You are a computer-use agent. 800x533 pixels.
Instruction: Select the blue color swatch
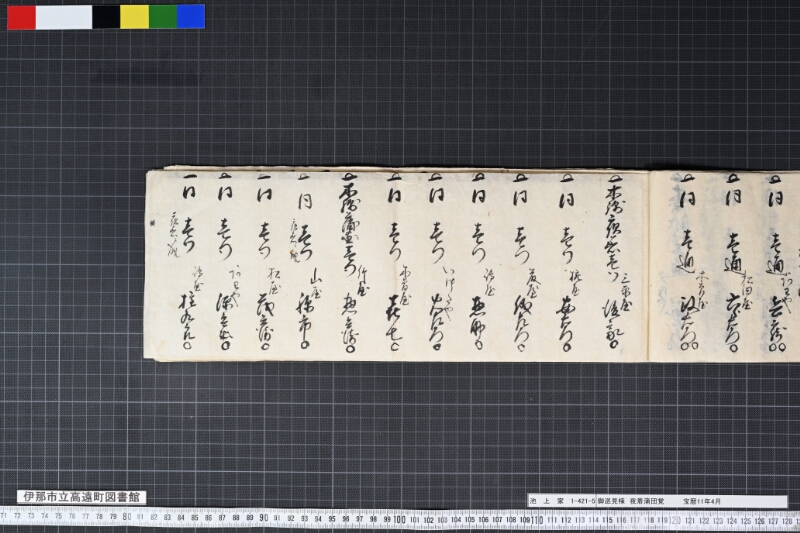[x=191, y=17]
